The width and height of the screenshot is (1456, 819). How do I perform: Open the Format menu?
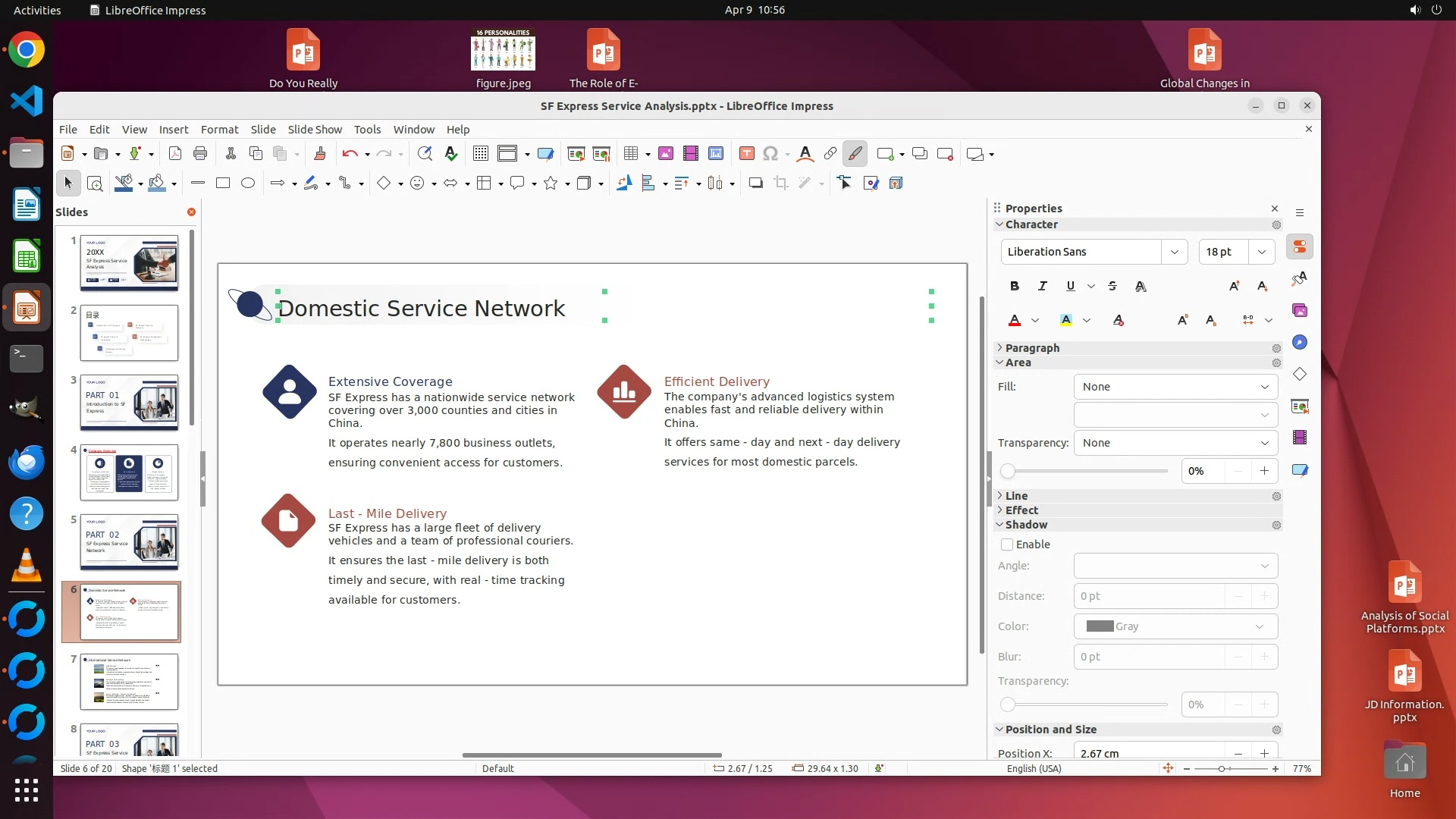click(219, 129)
